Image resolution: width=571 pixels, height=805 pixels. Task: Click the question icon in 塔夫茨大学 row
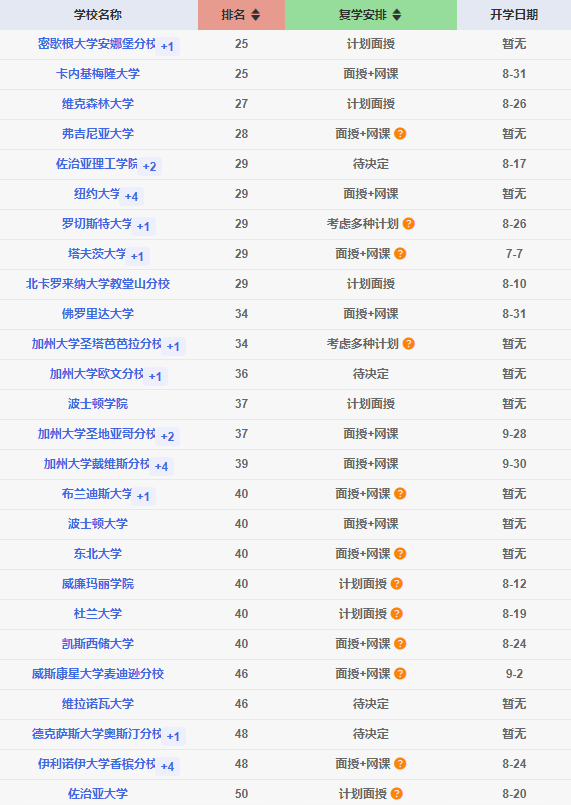coord(400,254)
